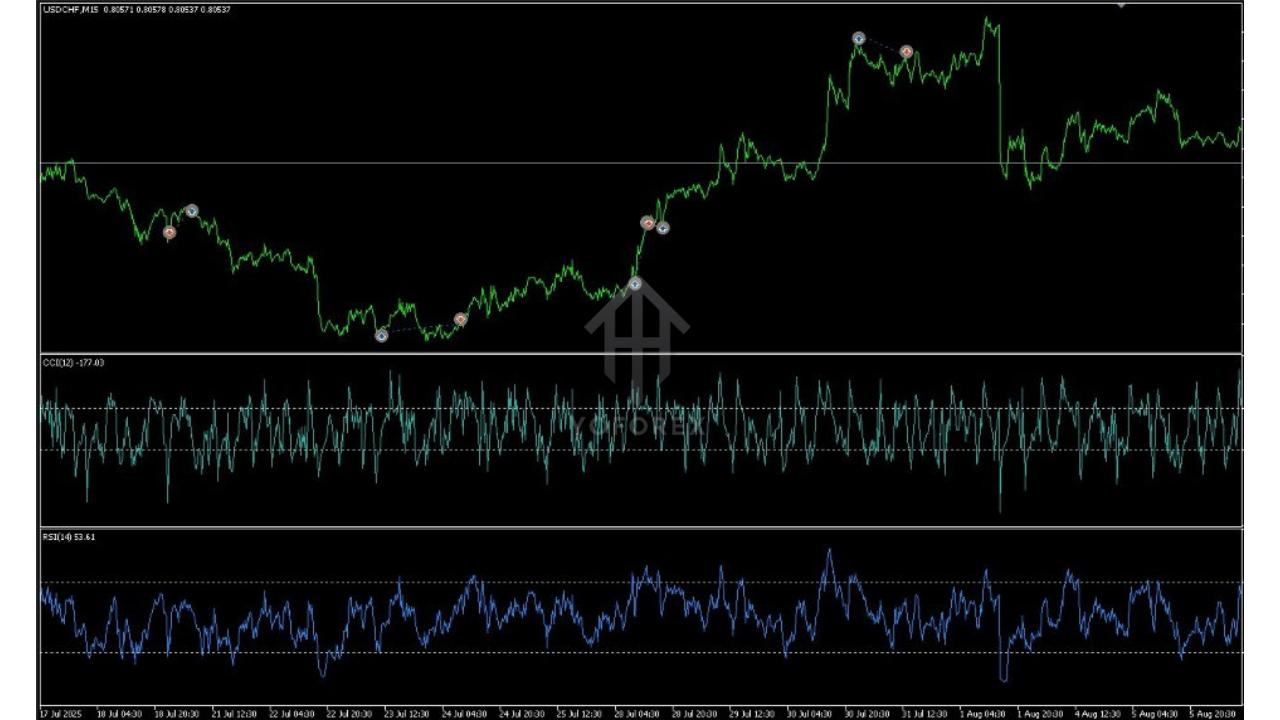
Task: Click the upper dashed level line in CCI panel
Action: 300,408
